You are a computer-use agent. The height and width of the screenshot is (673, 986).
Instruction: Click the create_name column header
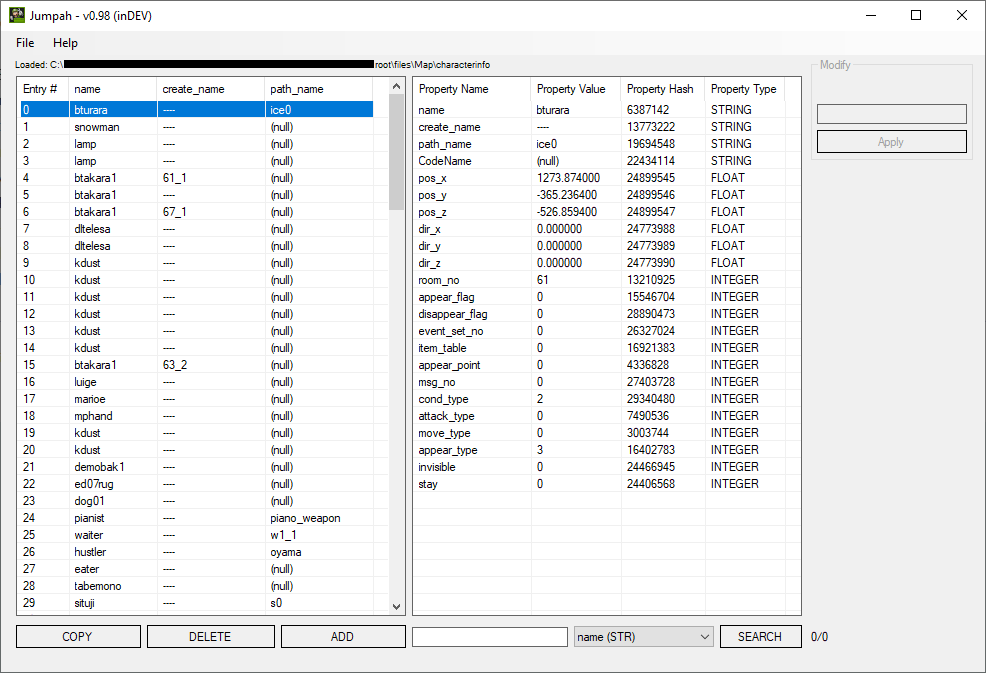click(x=211, y=89)
